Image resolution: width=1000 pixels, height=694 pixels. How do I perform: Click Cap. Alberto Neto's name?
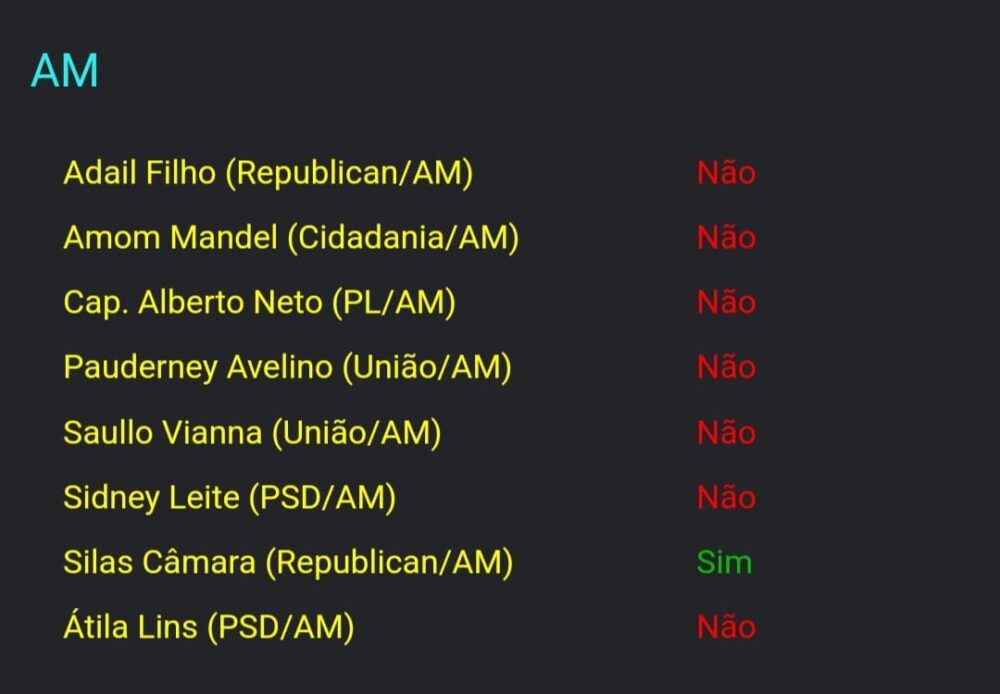click(x=193, y=303)
